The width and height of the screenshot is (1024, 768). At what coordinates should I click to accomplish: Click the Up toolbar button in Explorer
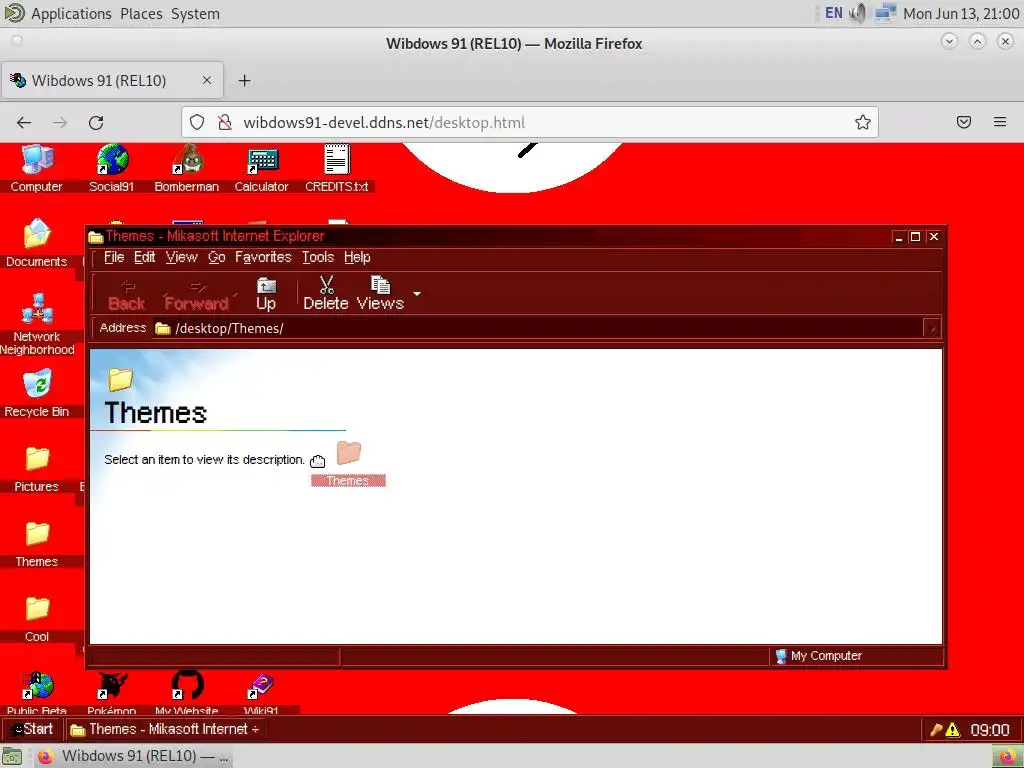click(266, 293)
